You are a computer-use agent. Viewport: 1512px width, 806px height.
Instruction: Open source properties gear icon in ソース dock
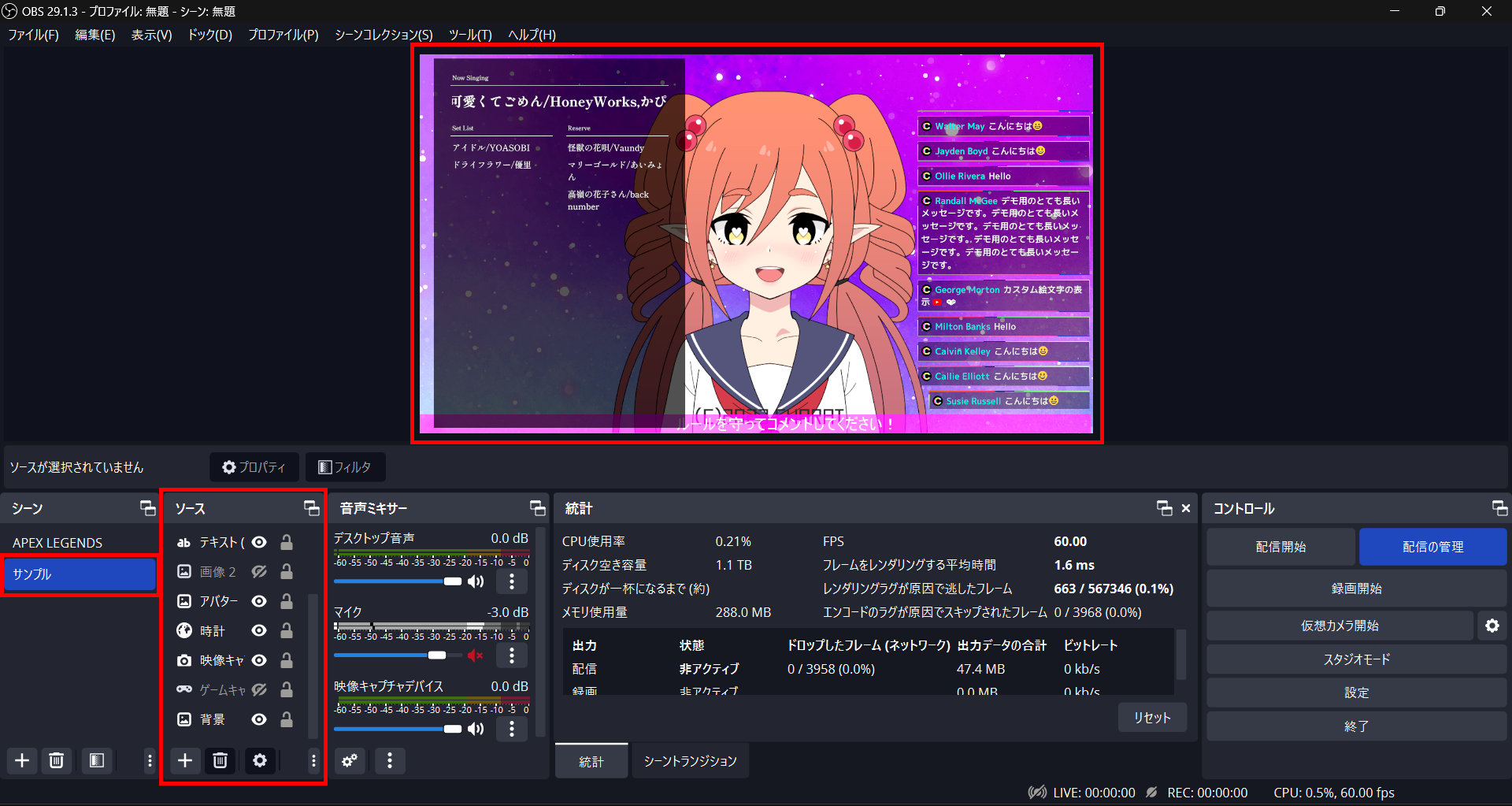click(260, 760)
